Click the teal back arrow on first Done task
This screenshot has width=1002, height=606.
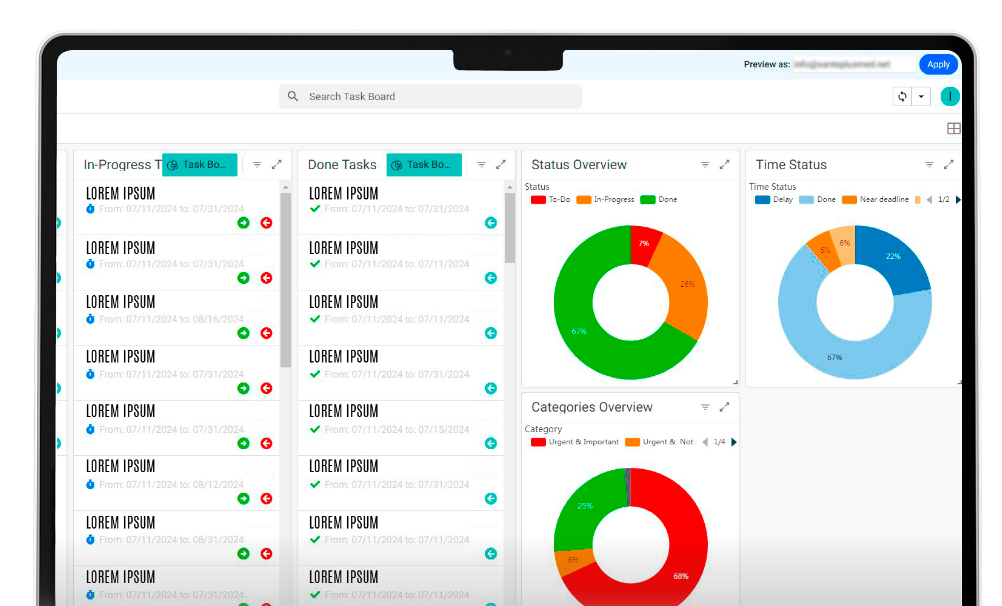coord(490,223)
